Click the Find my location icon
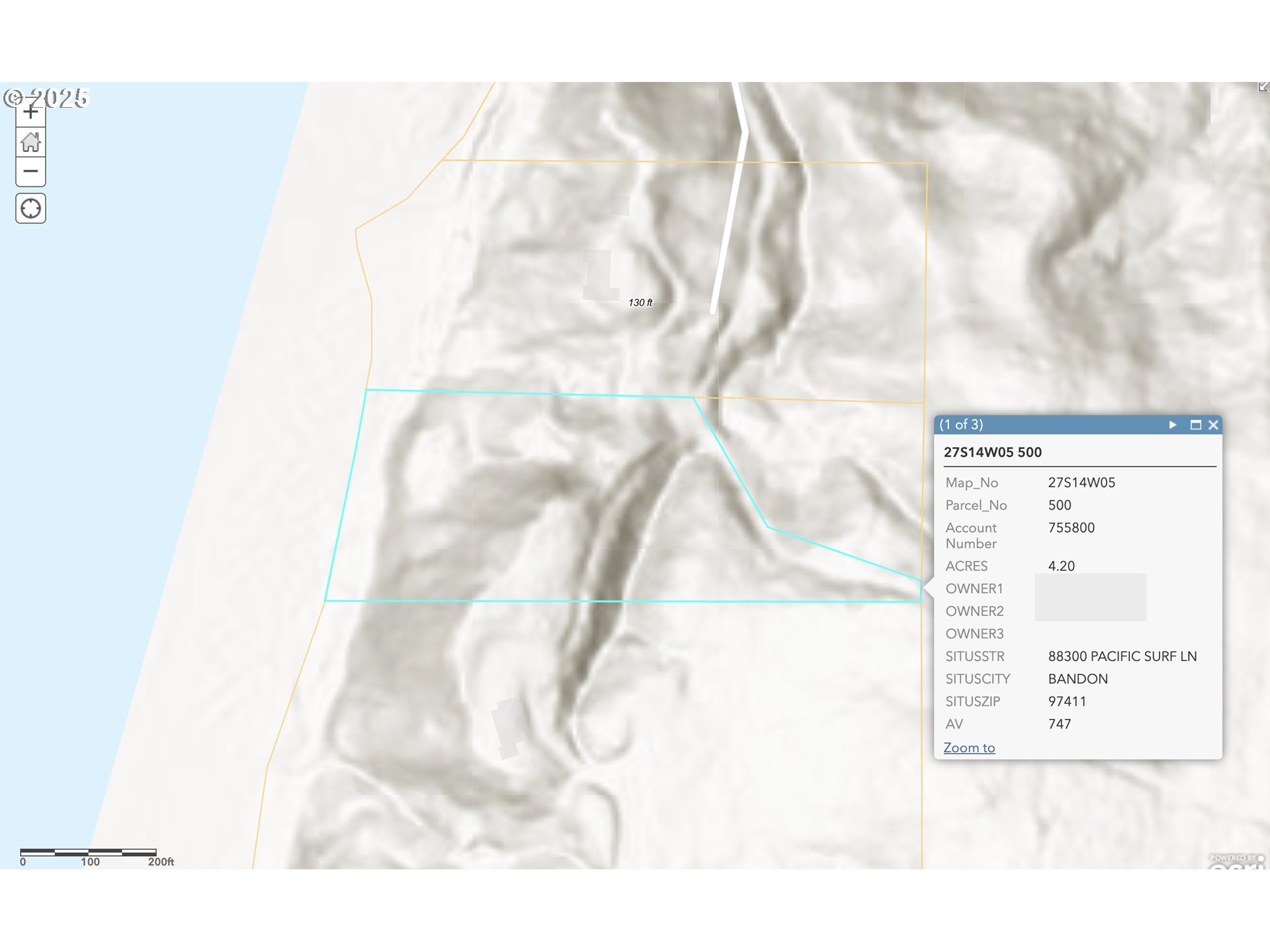This screenshot has height=952, width=1270. [x=30, y=208]
